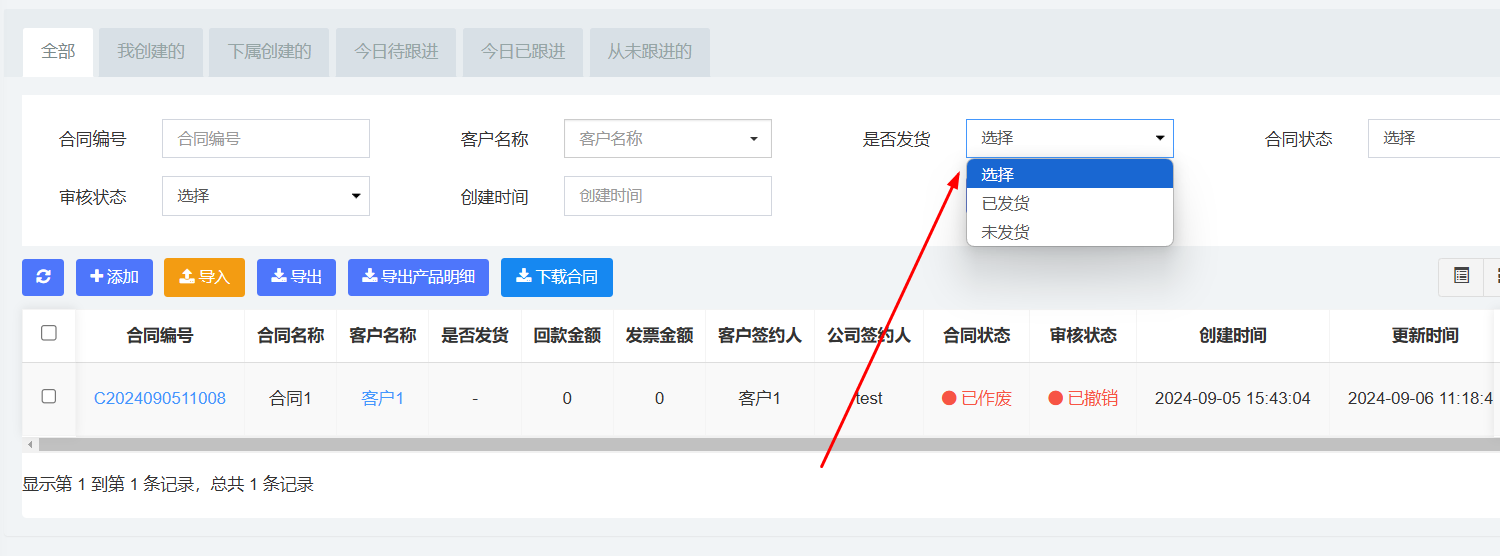Switch to the 今日待跟进 tab

coord(396,52)
